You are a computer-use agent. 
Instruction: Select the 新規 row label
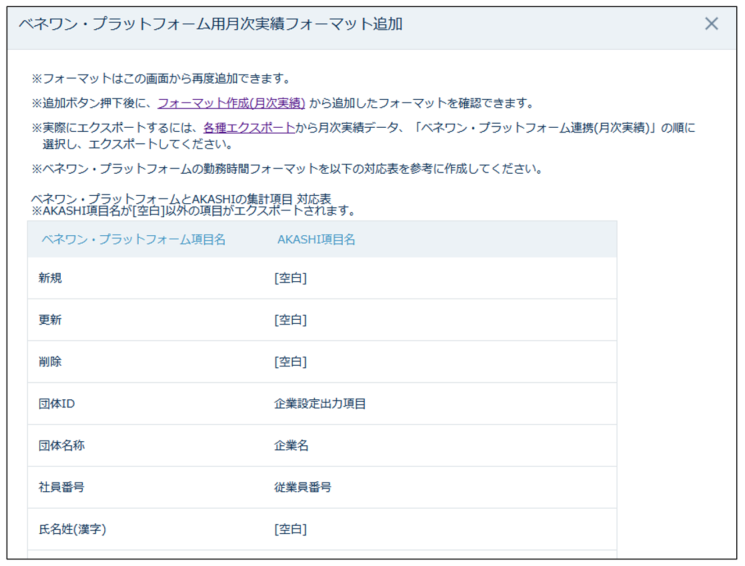[50, 278]
